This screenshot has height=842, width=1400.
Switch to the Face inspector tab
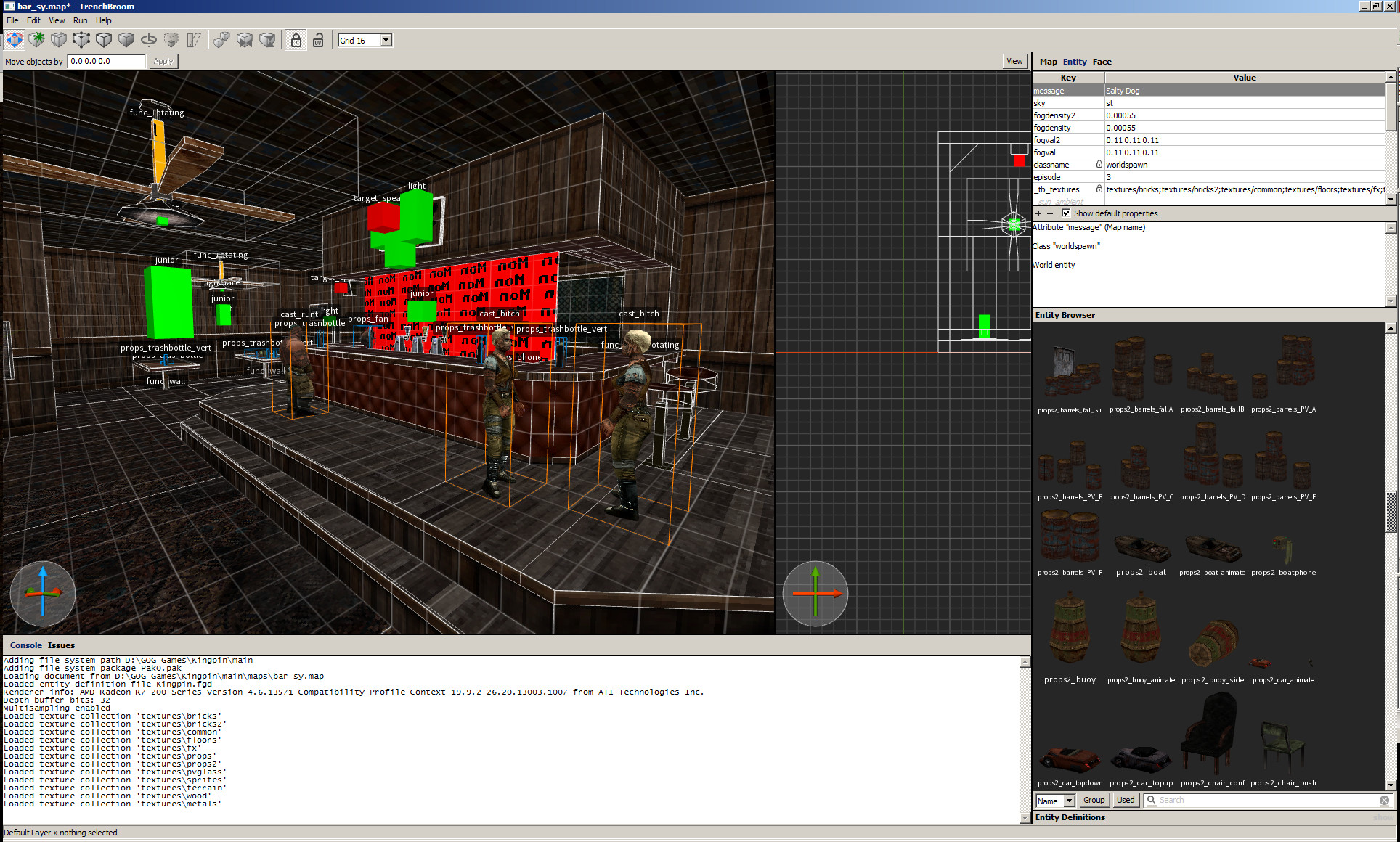pyautogui.click(x=1102, y=62)
